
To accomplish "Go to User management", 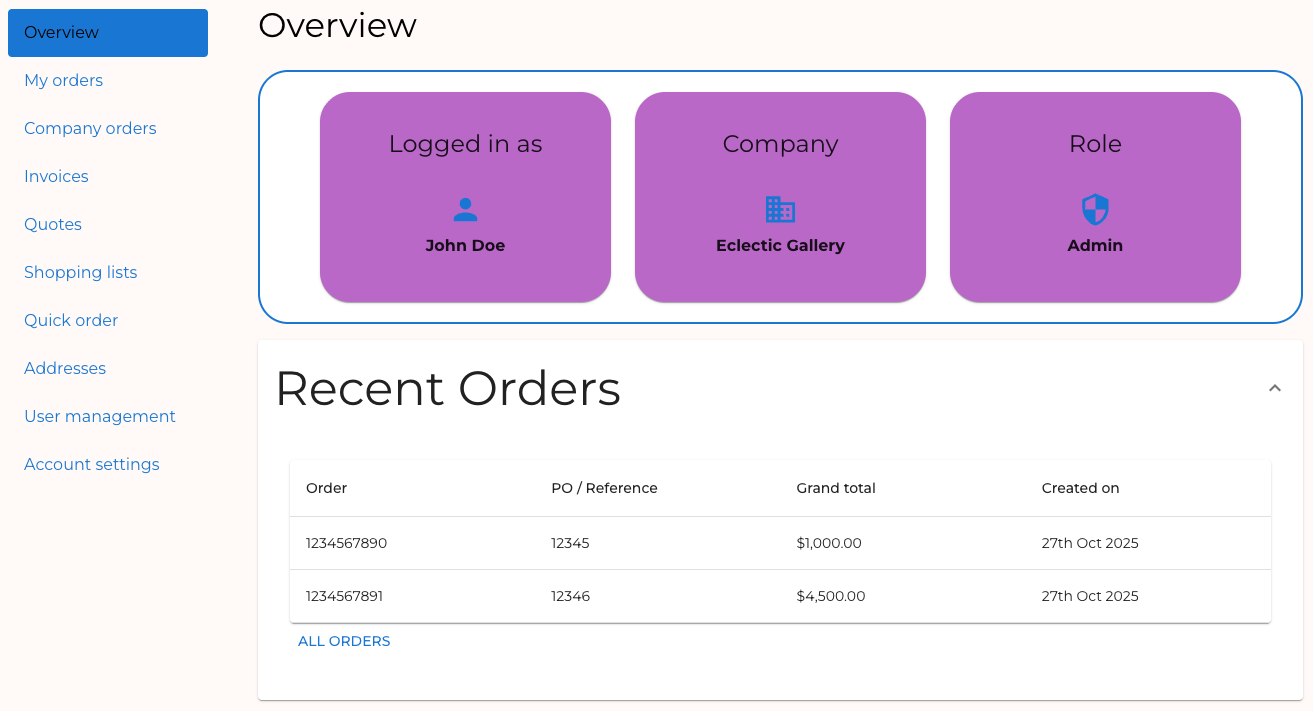I will click(x=100, y=416).
